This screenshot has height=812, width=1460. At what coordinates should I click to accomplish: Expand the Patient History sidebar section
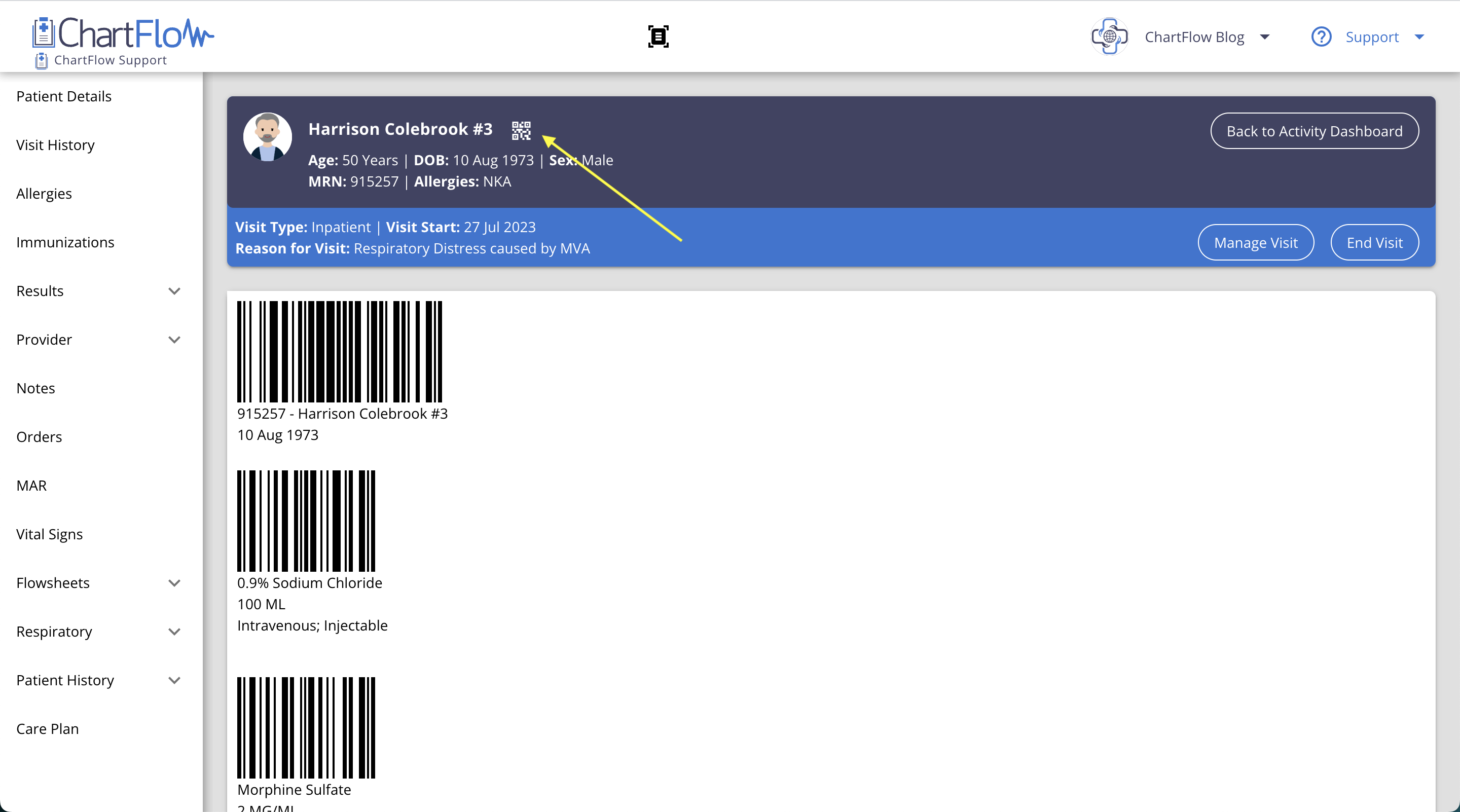coord(174,681)
